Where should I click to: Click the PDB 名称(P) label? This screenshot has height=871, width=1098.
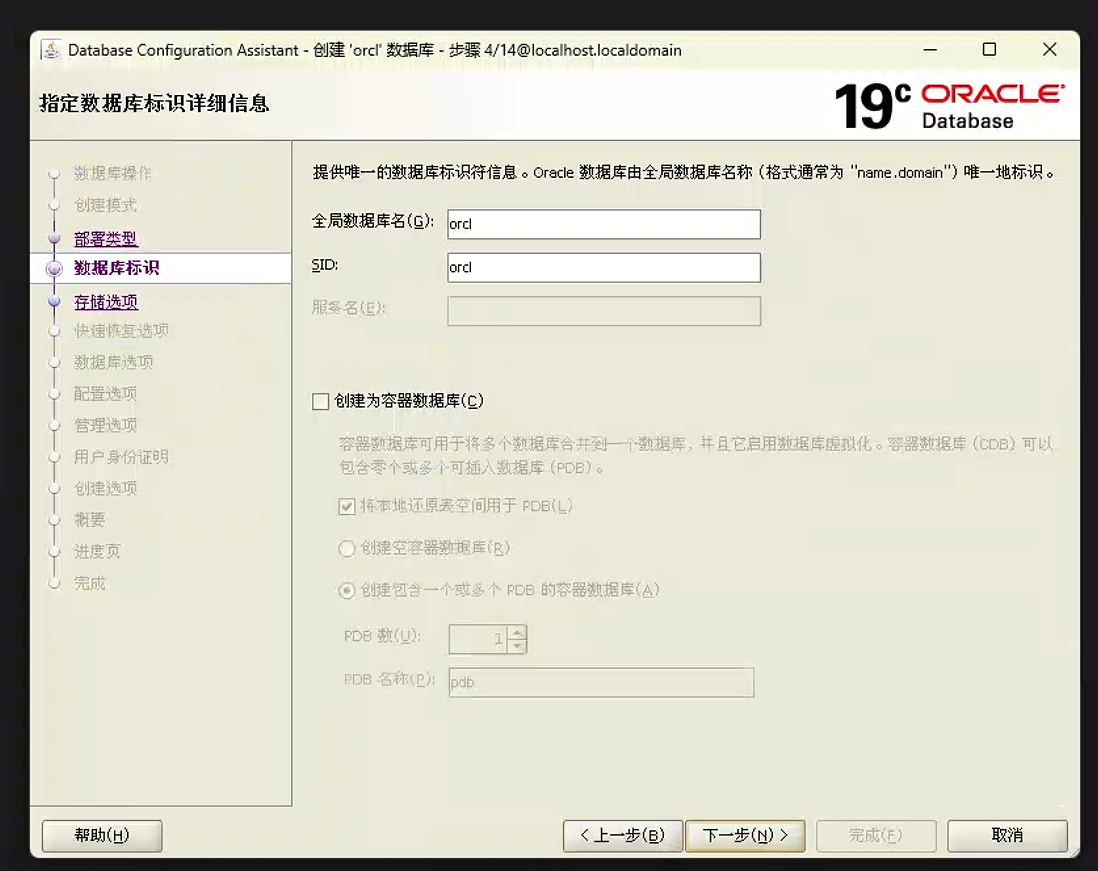pyautogui.click(x=389, y=679)
